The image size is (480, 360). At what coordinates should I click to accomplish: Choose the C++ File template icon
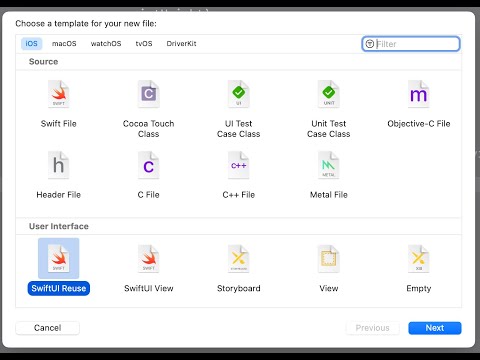click(x=239, y=165)
